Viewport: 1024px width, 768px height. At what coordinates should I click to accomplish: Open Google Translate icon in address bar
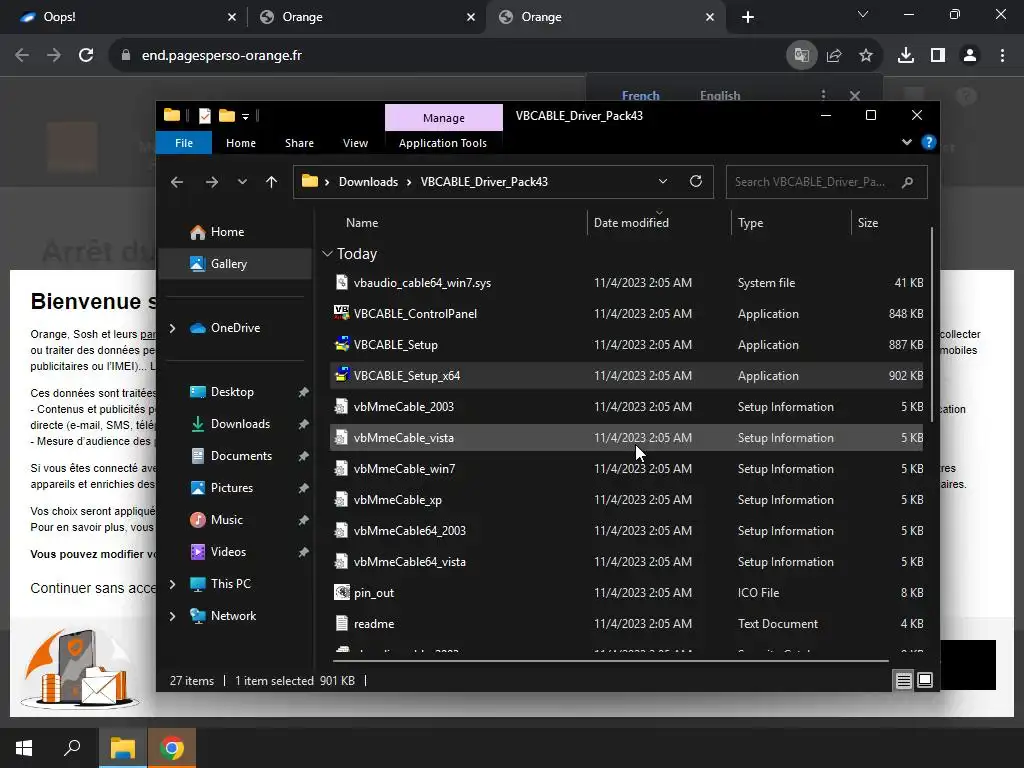tap(801, 56)
